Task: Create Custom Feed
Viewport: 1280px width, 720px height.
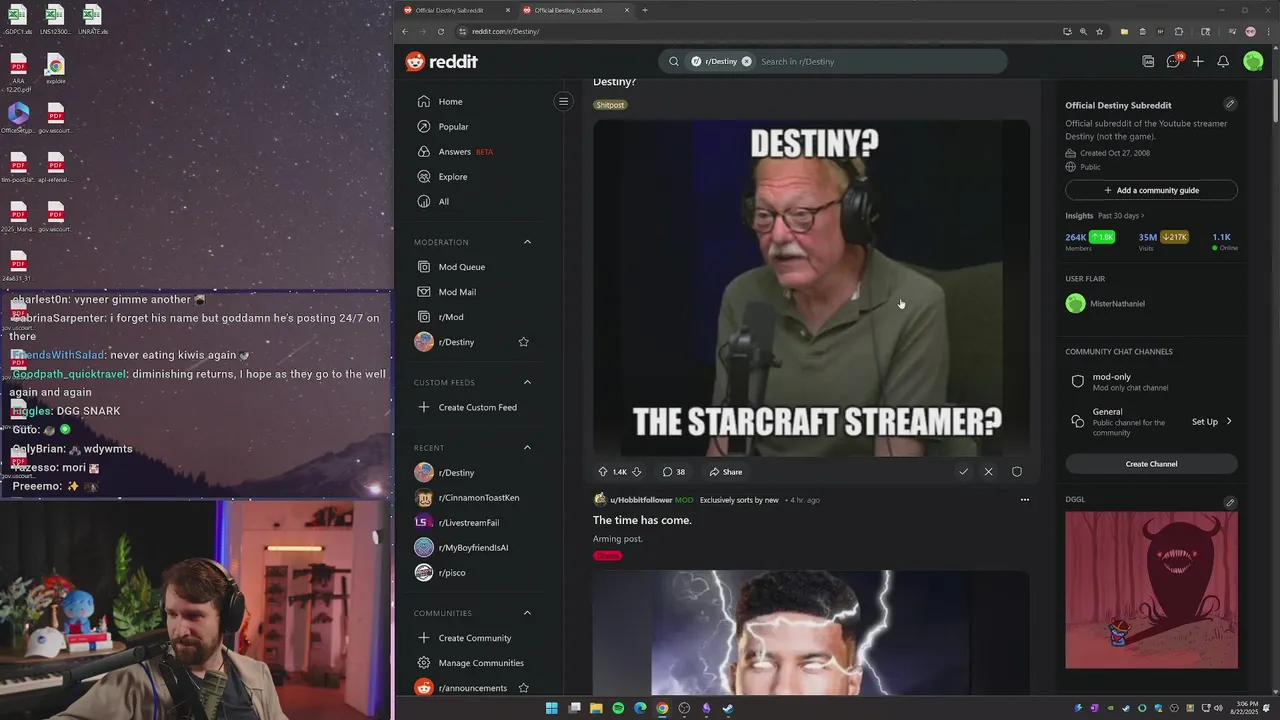Action: pyautogui.click(x=480, y=407)
